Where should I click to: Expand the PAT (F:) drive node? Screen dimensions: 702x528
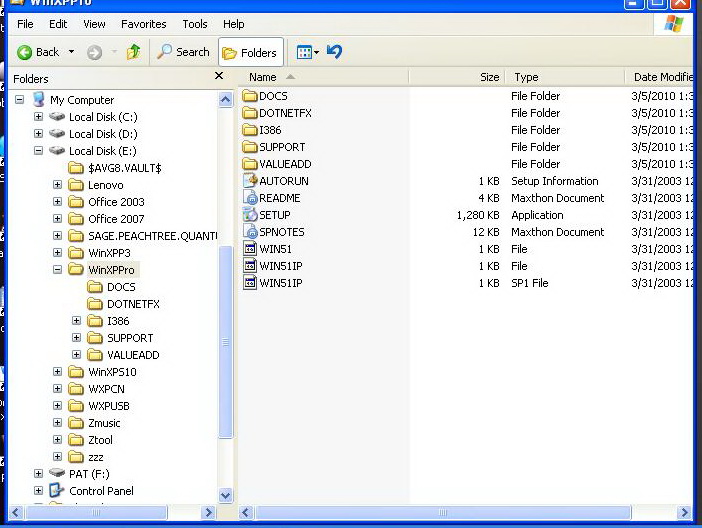(x=39, y=473)
